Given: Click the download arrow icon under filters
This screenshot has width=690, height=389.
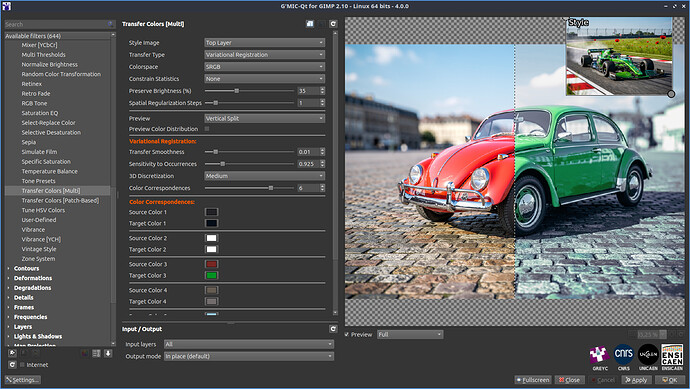Looking at the screenshot, I should click(108, 353).
